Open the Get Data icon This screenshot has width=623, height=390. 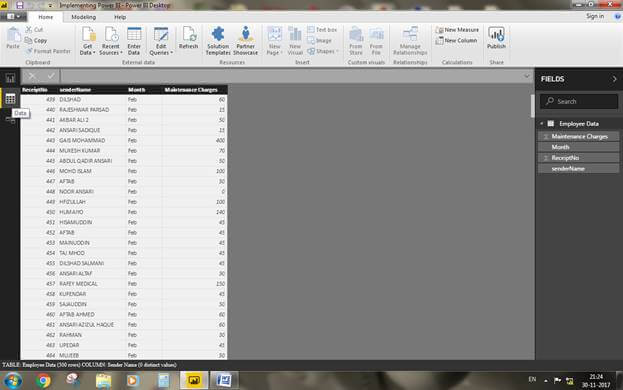[88, 35]
